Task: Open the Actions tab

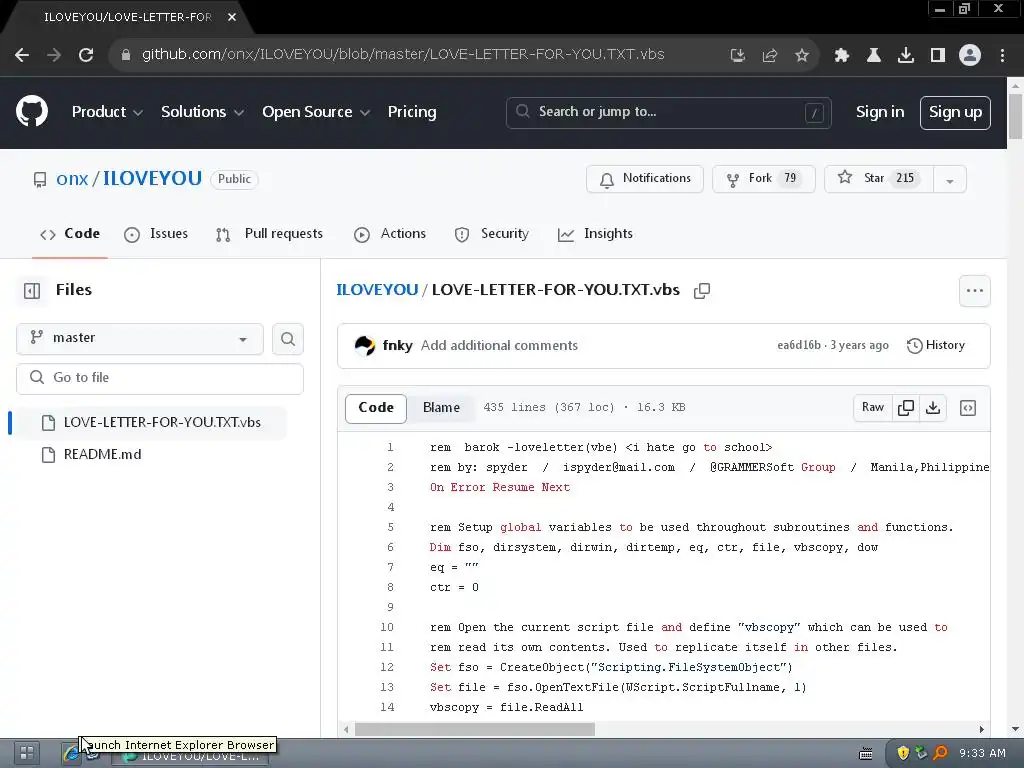Action: [390, 234]
